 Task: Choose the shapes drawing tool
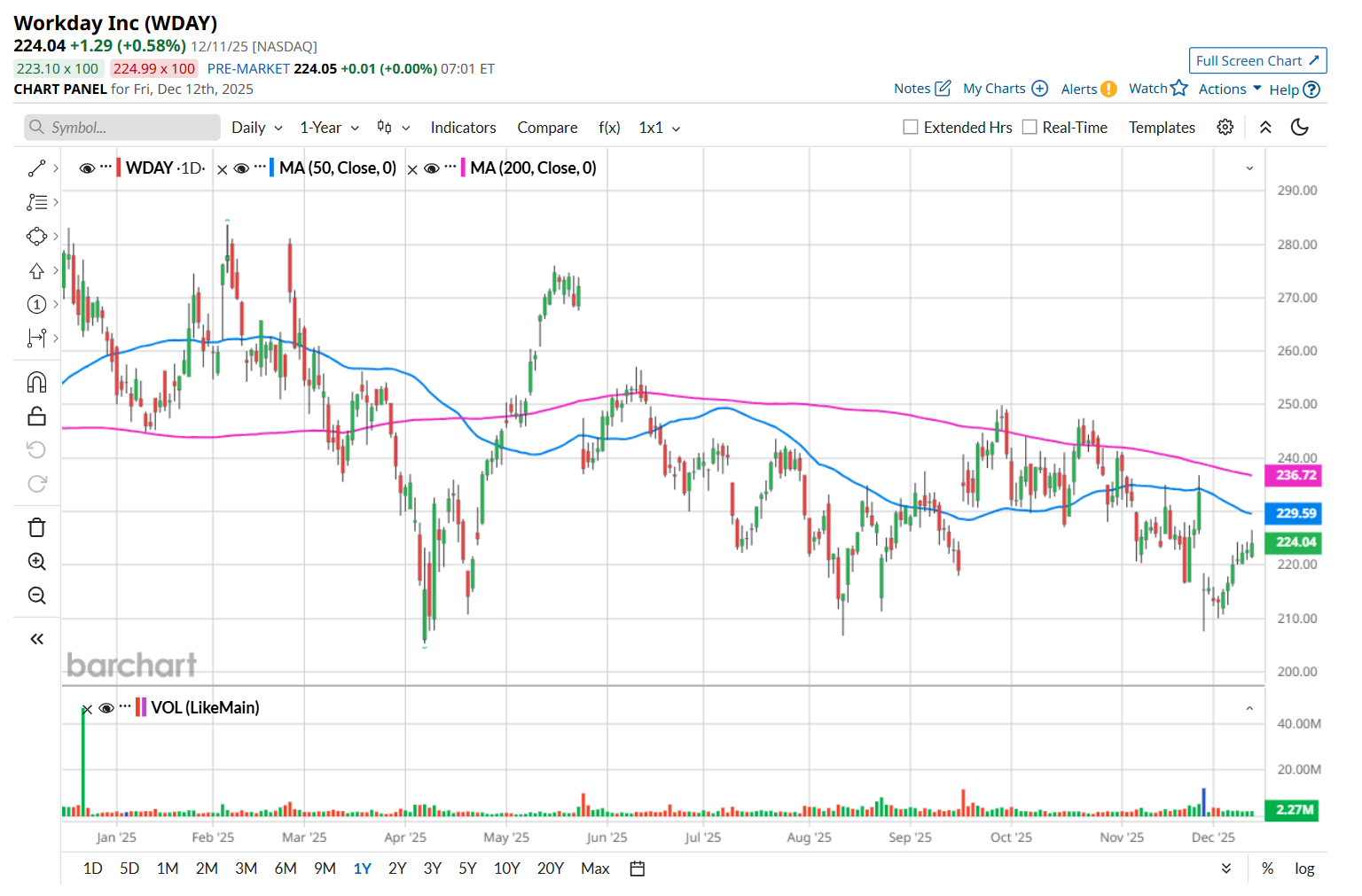tap(36, 237)
